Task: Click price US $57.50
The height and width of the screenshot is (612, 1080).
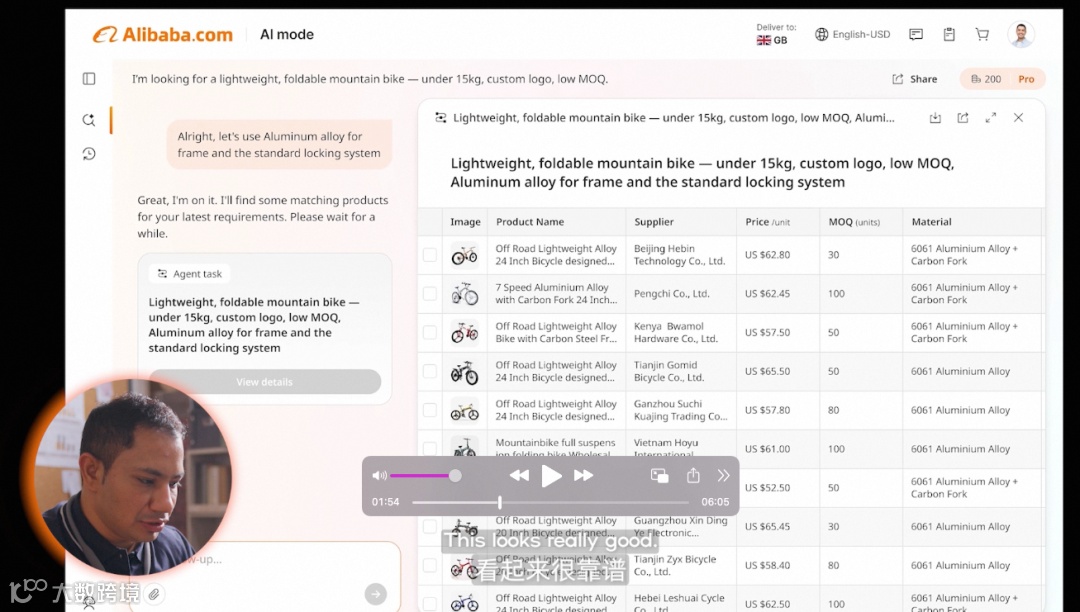Action: [767, 333]
